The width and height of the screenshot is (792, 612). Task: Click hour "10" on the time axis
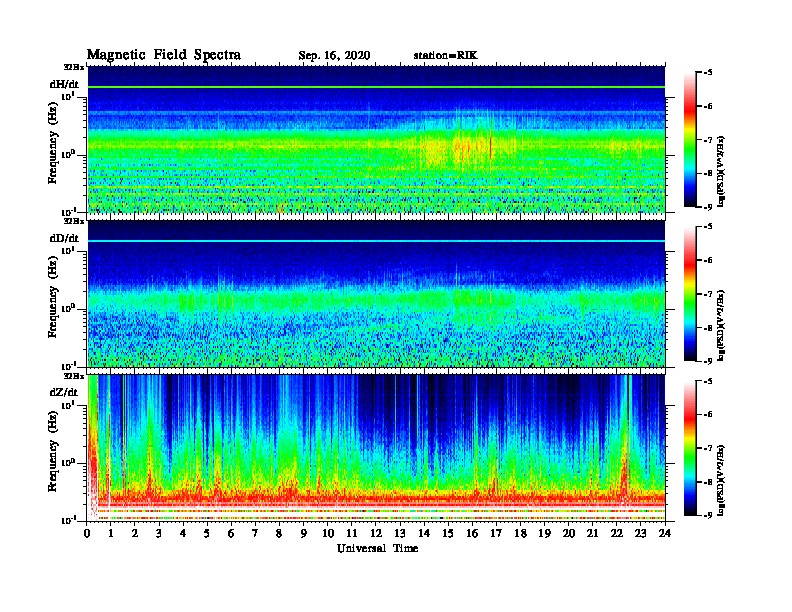coord(328,533)
